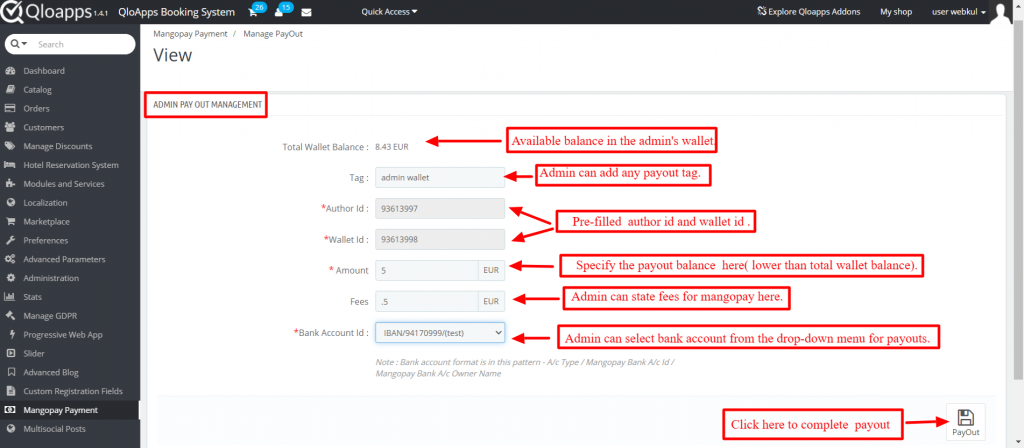Click the Author Id field
The height and width of the screenshot is (448, 1024).
(x=440, y=208)
